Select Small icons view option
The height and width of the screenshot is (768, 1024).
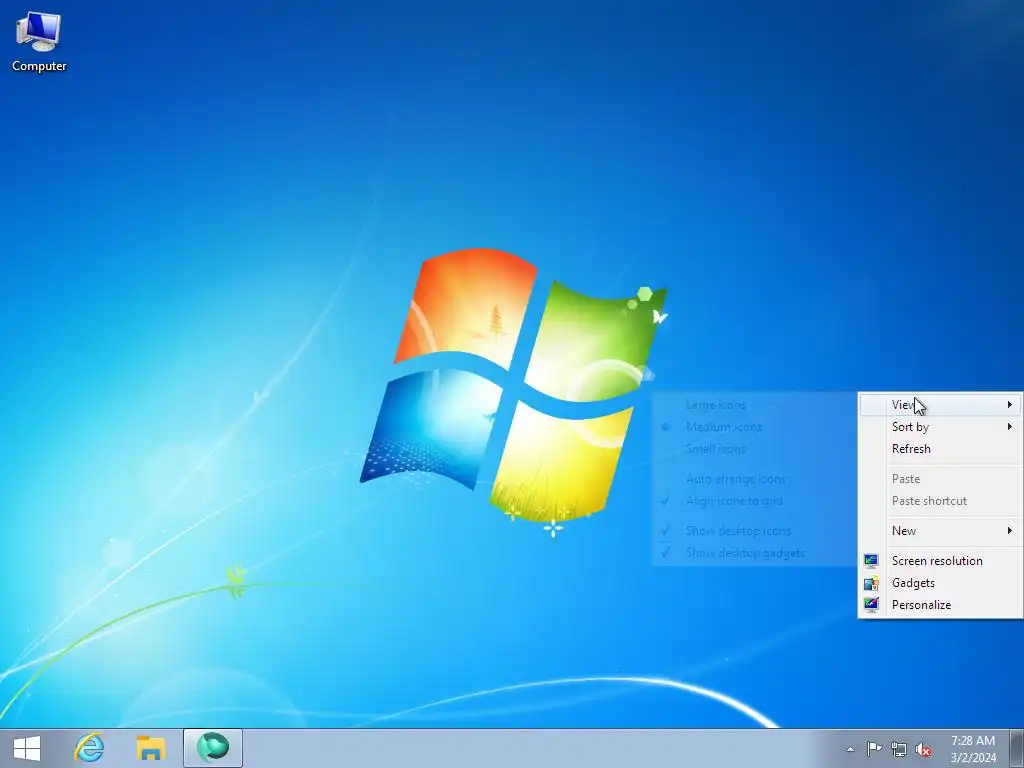[754, 449]
